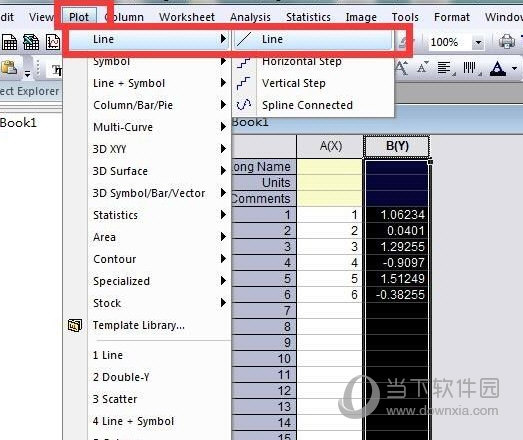Click cell with value 1.51249
The width and height of the screenshot is (523, 440).
(397, 279)
